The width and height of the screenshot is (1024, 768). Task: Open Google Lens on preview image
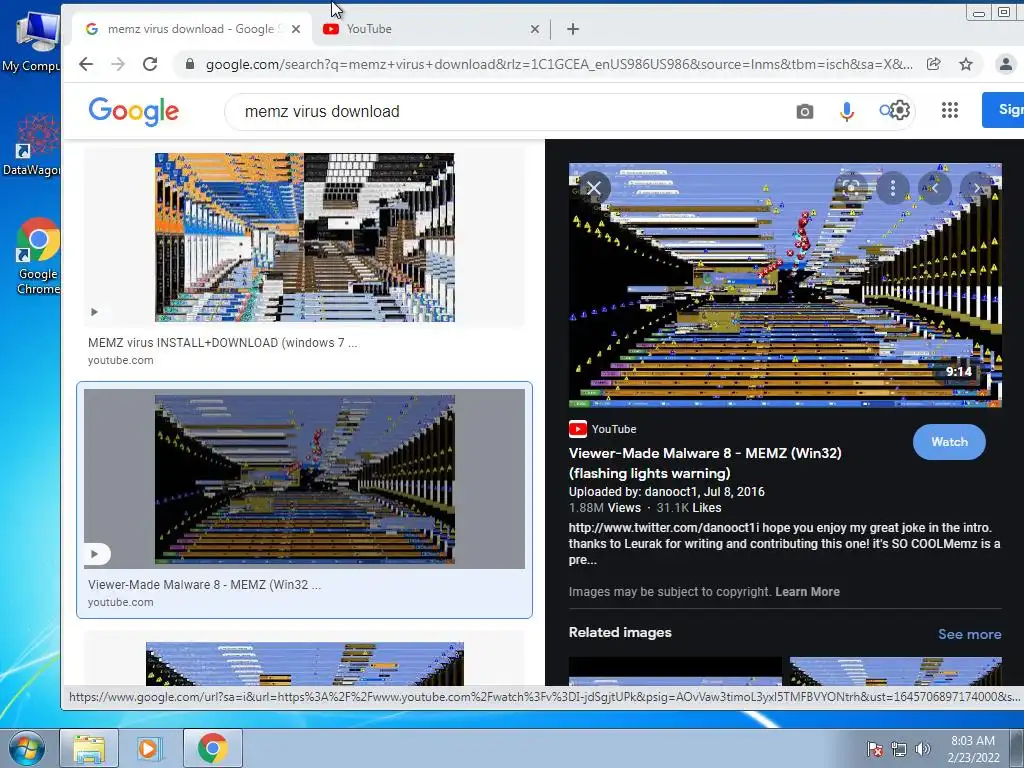pos(850,189)
